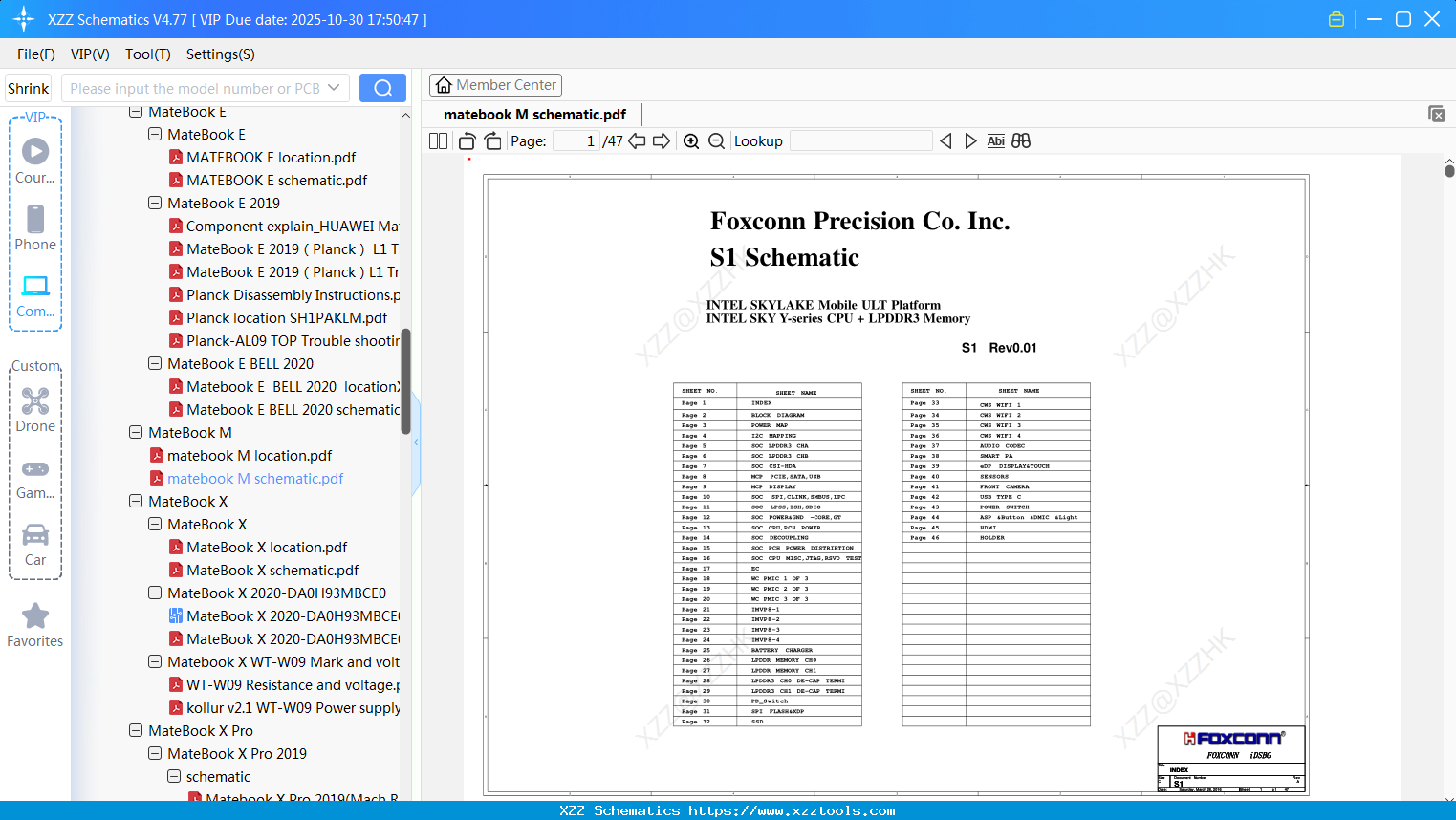Viewport: 1456px width, 820px height.
Task: Open kollur v2.1 WT-W09 Power supply file
Action: [285, 708]
